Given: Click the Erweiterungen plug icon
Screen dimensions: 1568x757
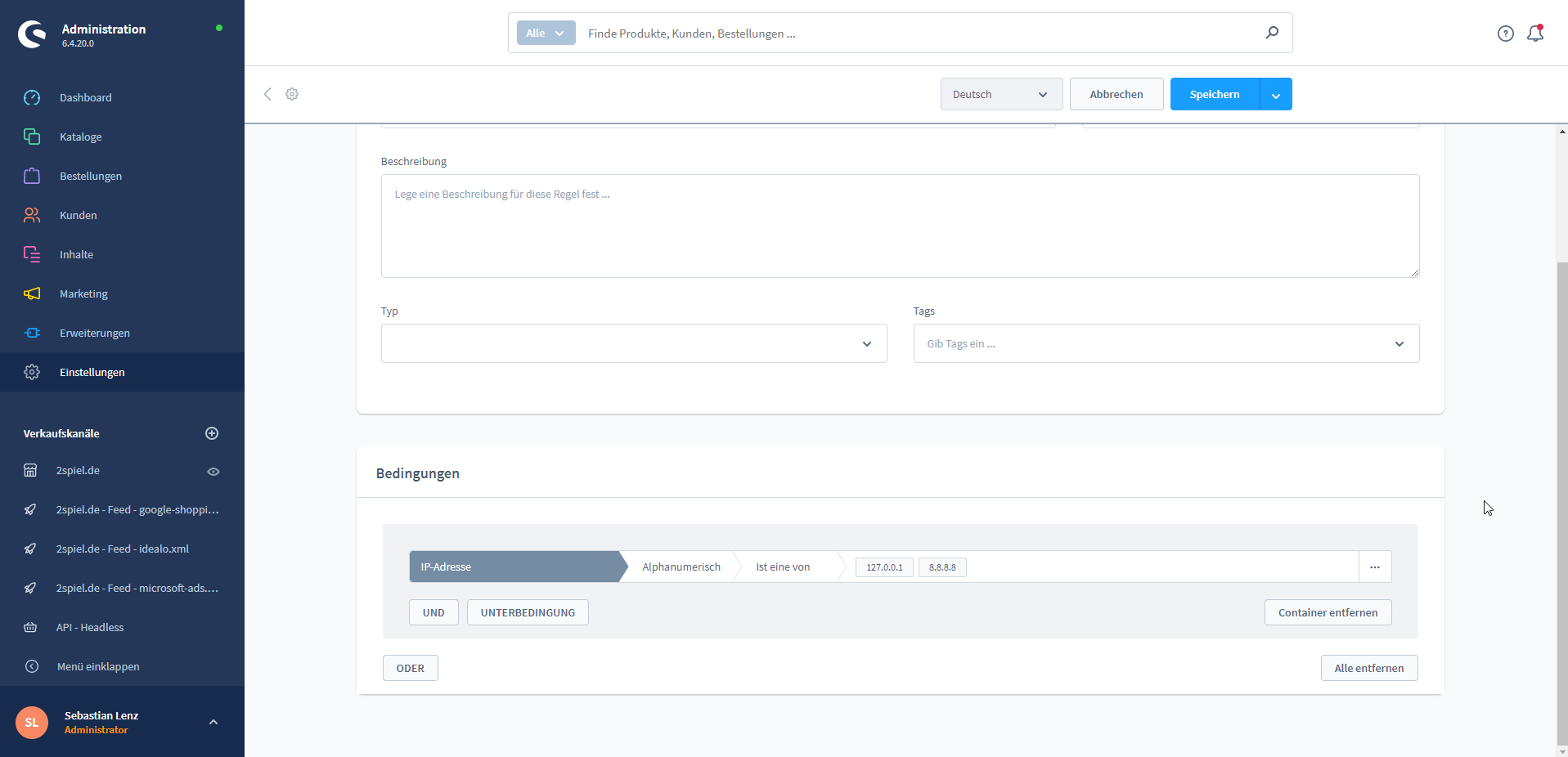Looking at the screenshot, I should click(32, 333).
